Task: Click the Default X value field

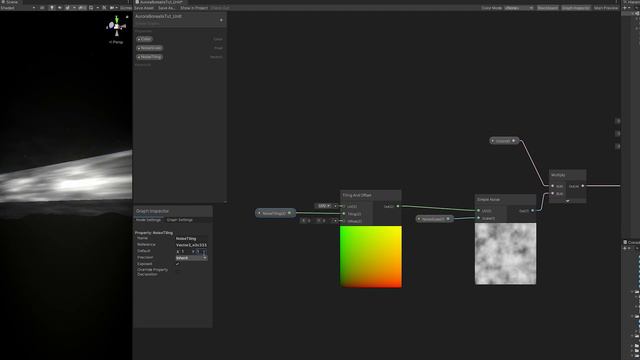Action: pos(186,251)
